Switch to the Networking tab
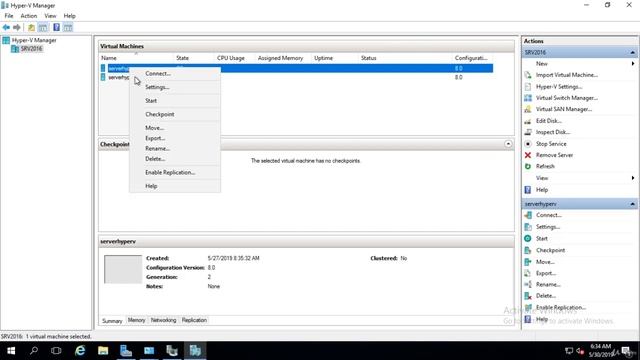640x360 pixels. (x=163, y=320)
